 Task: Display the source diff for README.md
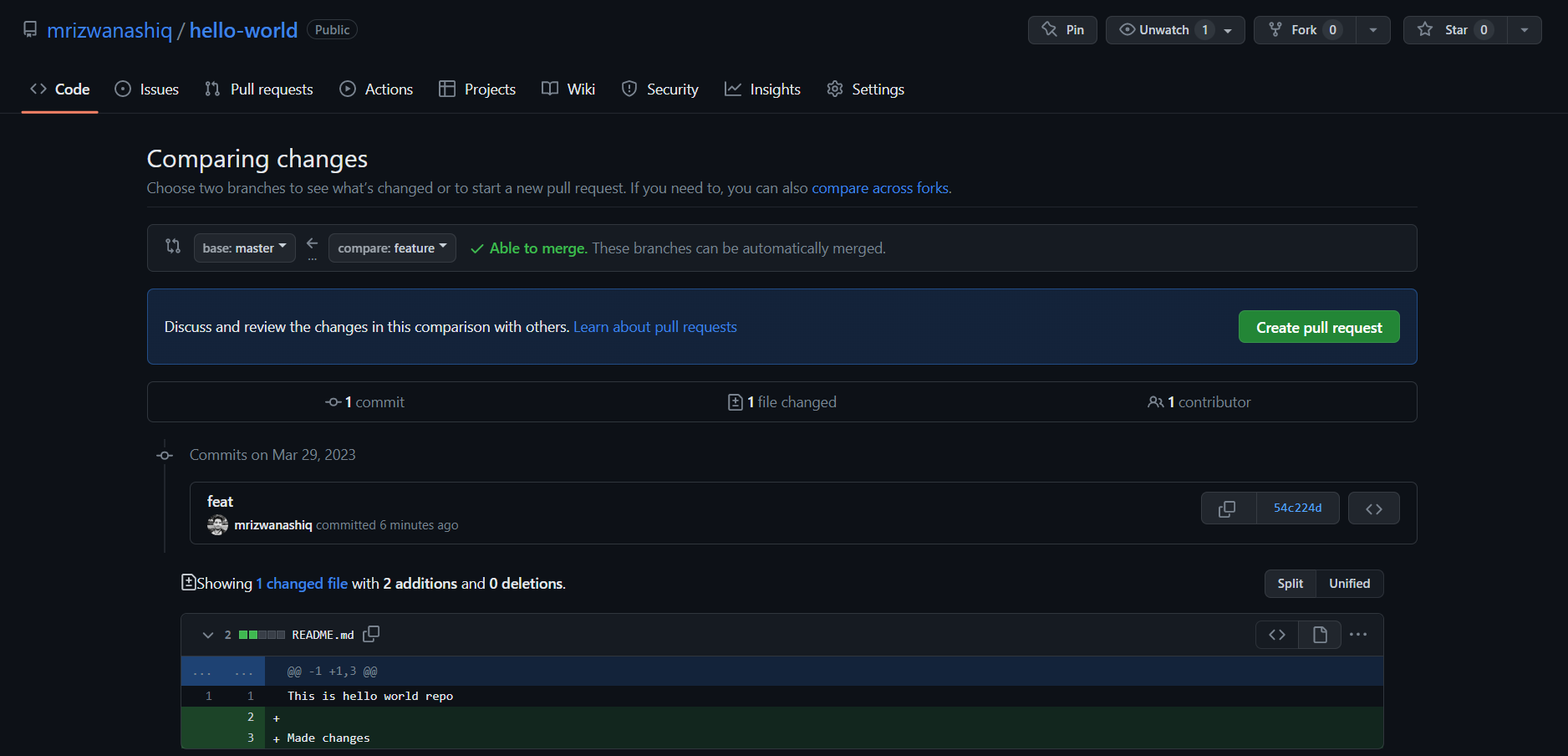coord(1277,635)
